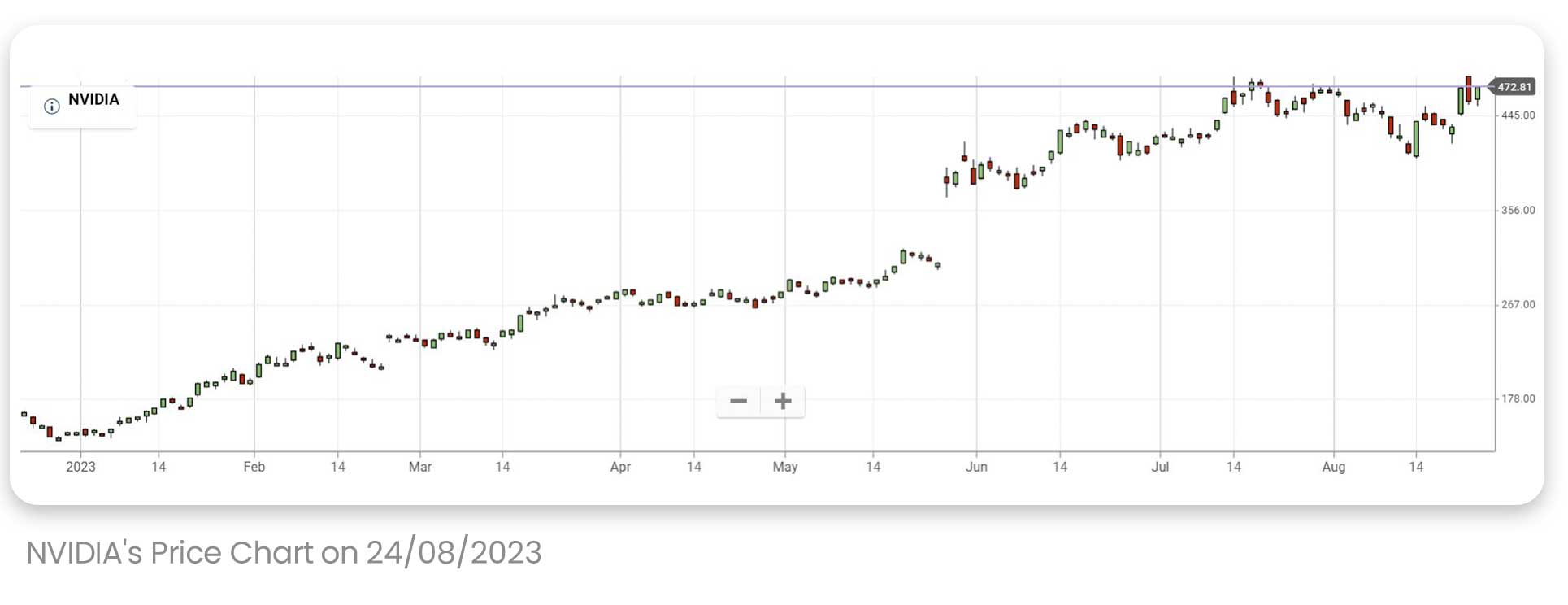
Task: Click the minus icon on the zoom control
Action: 739,401
